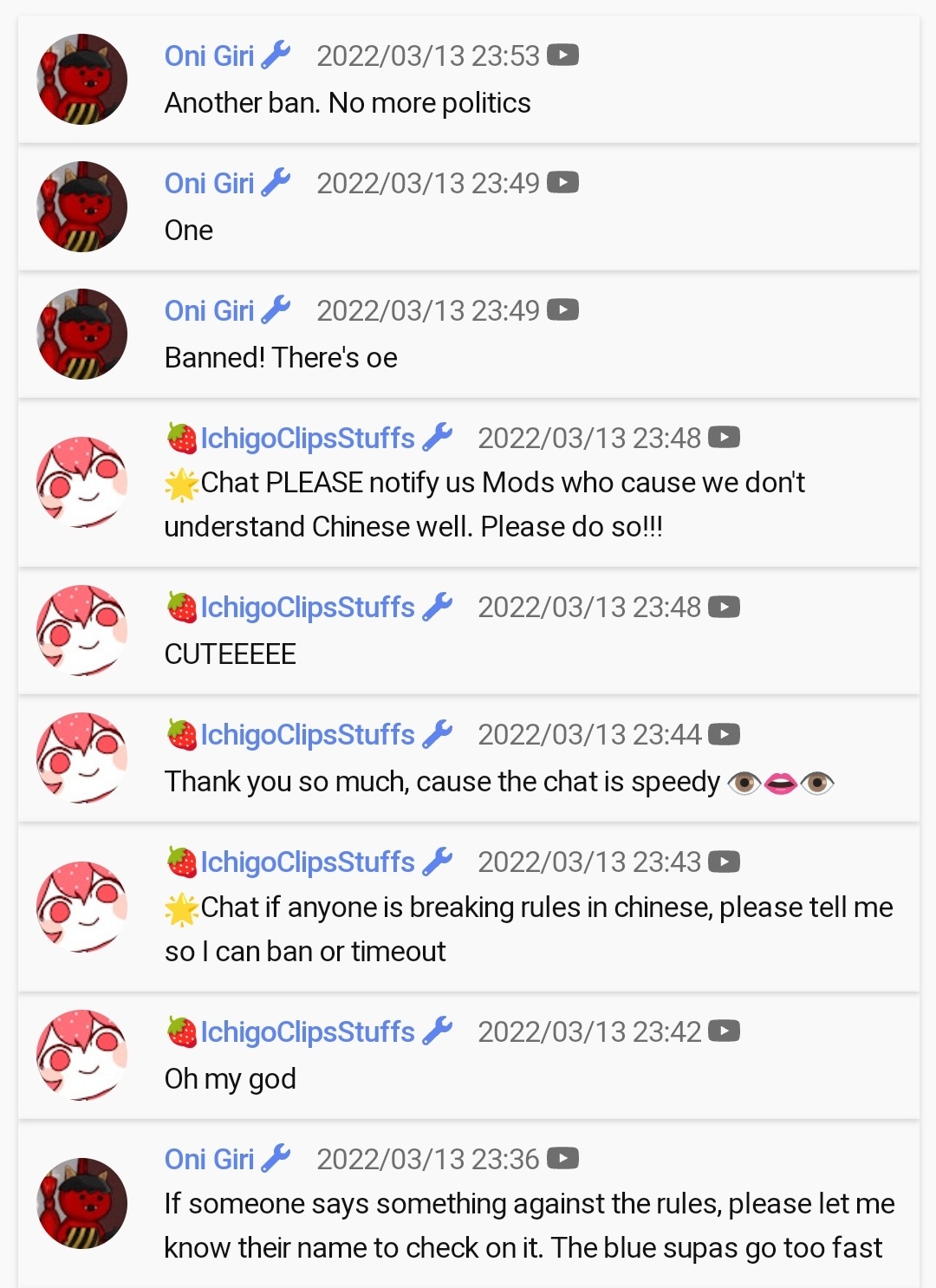Click Oni Giri's wrench badge on 'Another ban'
Viewport: 936px width, 1288px height.
click(x=276, y=55)
